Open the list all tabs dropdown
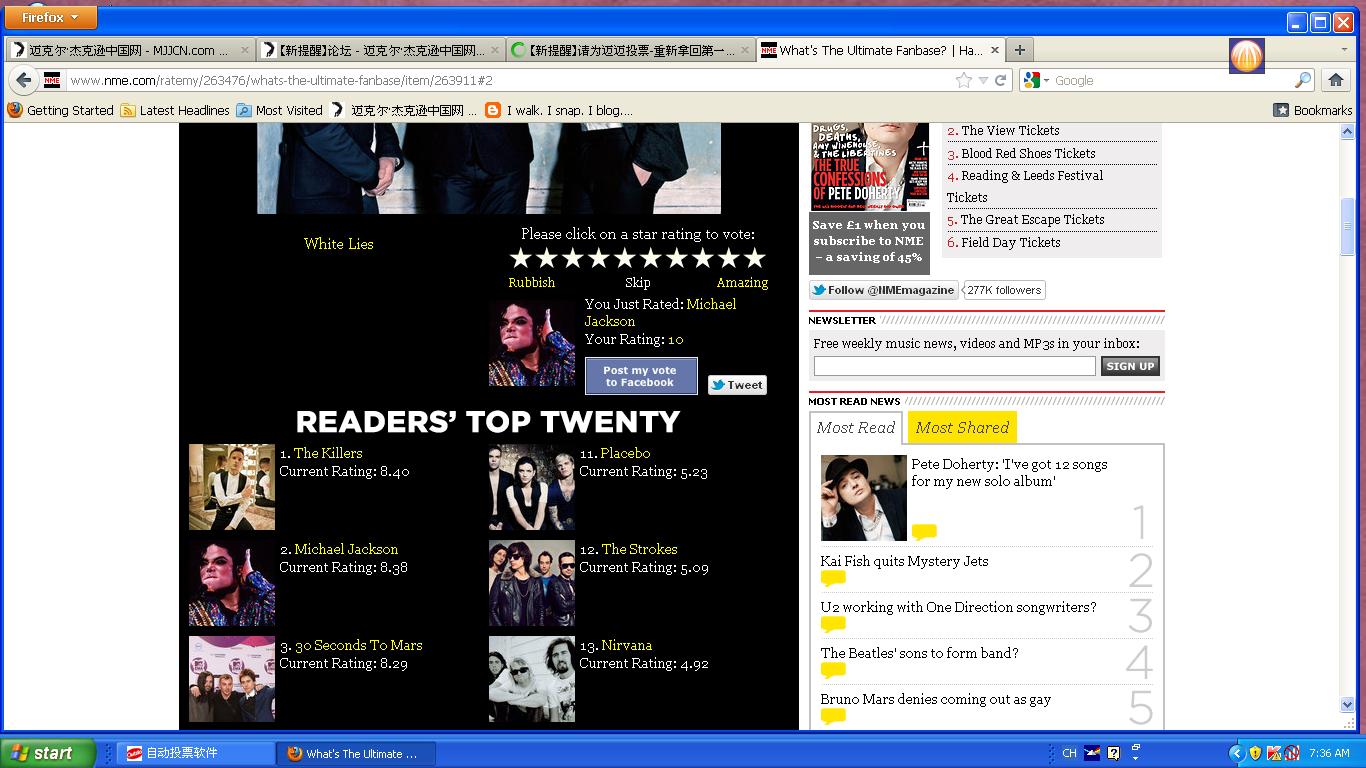The image size is (1366, 768). [x=1343, y=50]
